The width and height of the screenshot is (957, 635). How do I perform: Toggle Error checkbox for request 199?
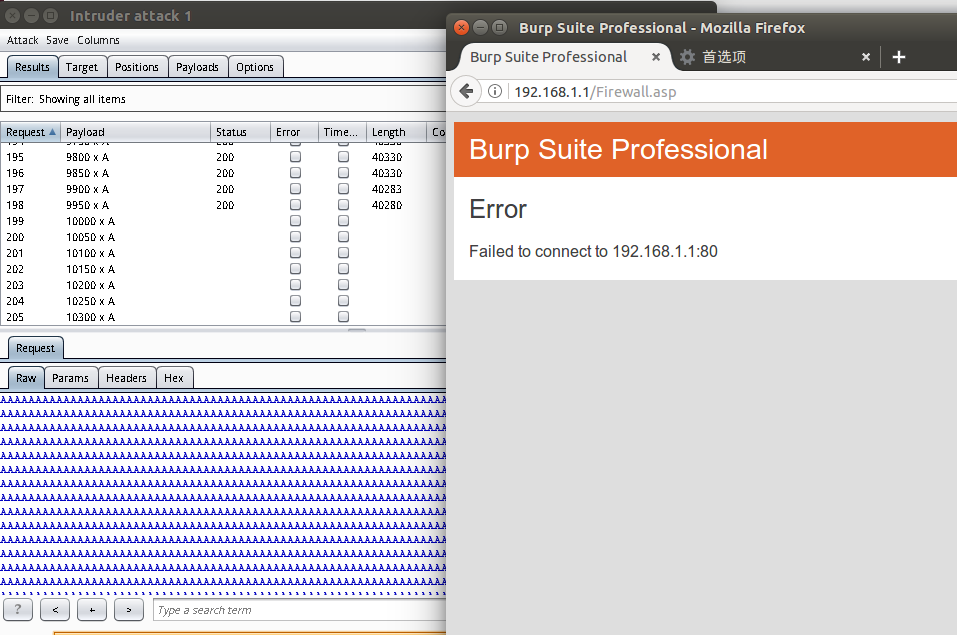pyautogui.click(x=295, y=220)
